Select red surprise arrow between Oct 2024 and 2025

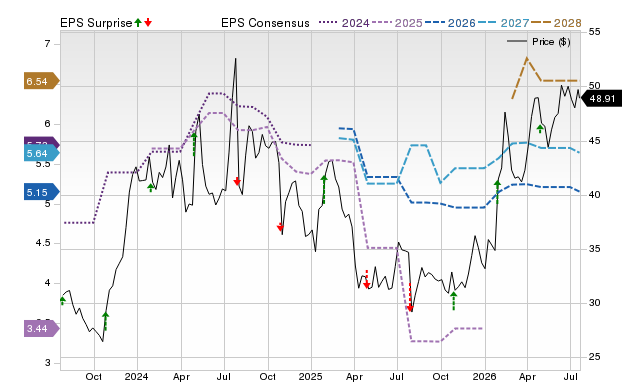point(280,227)
